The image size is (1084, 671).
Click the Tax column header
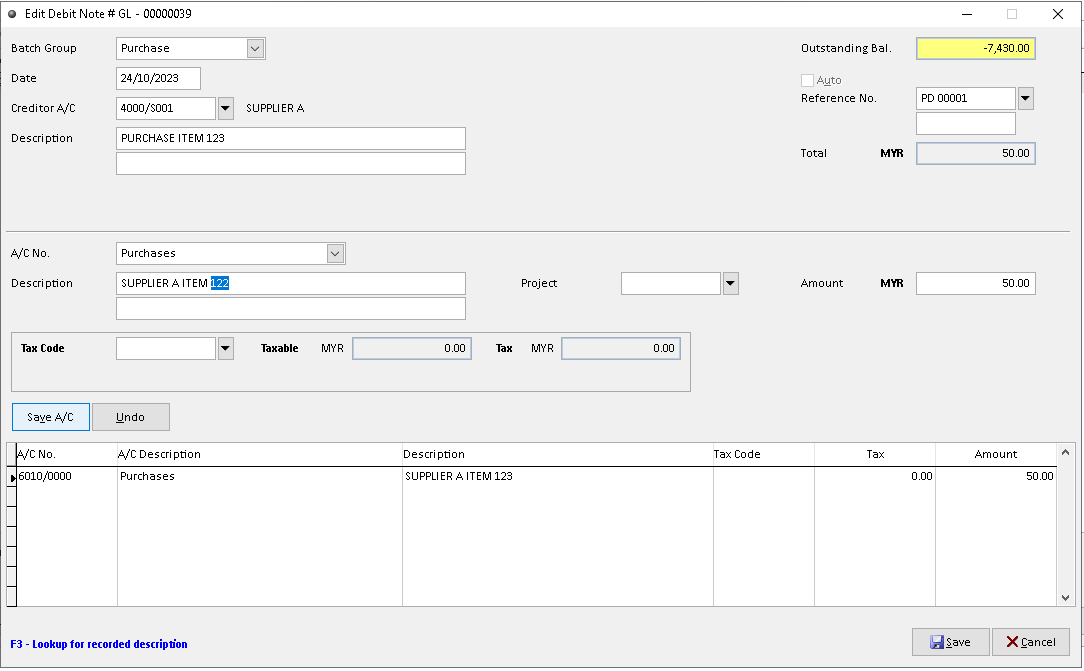875,454
